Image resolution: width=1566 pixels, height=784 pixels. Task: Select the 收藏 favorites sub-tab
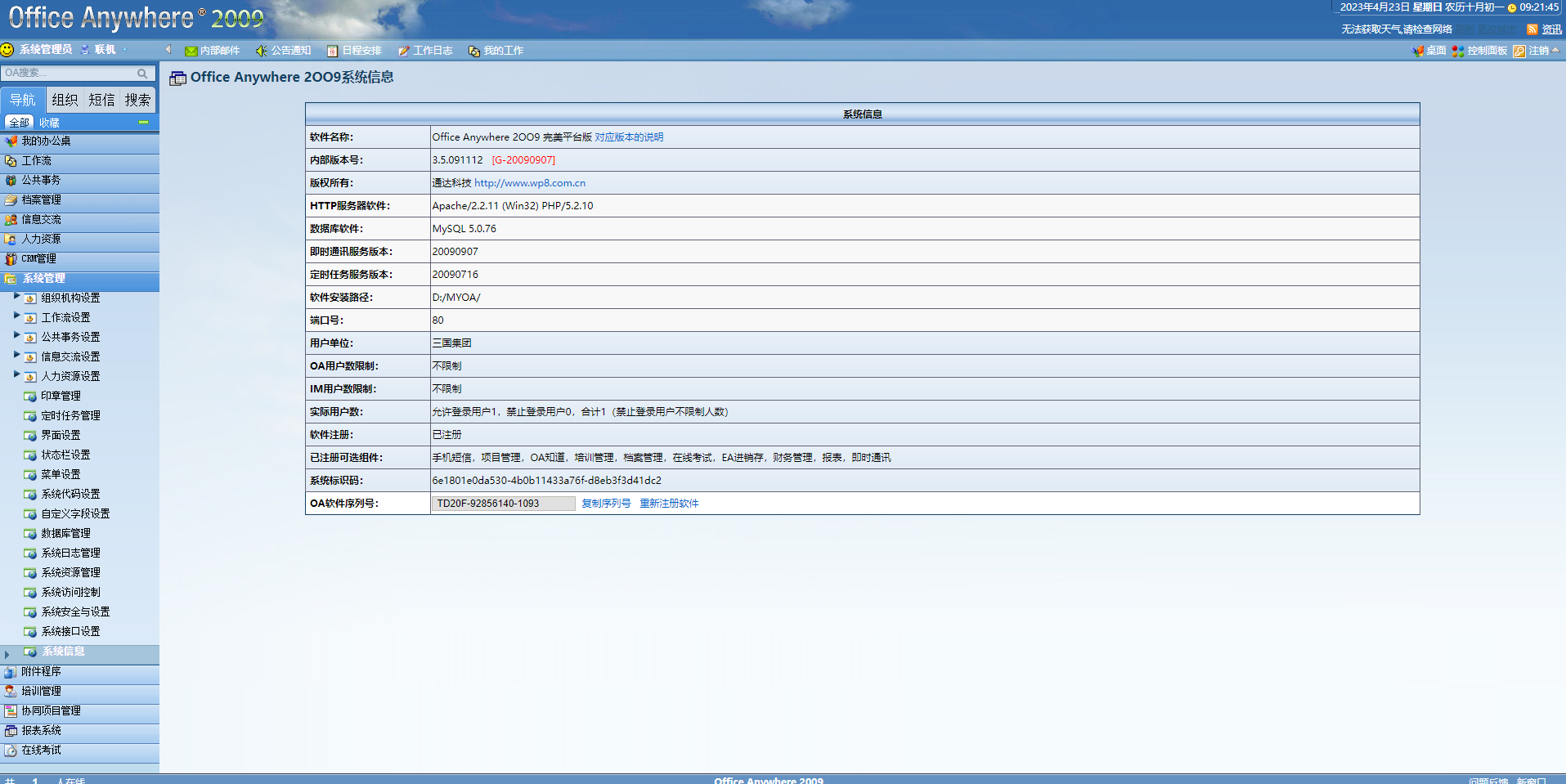pyautogui.click(x=50, y=123)
